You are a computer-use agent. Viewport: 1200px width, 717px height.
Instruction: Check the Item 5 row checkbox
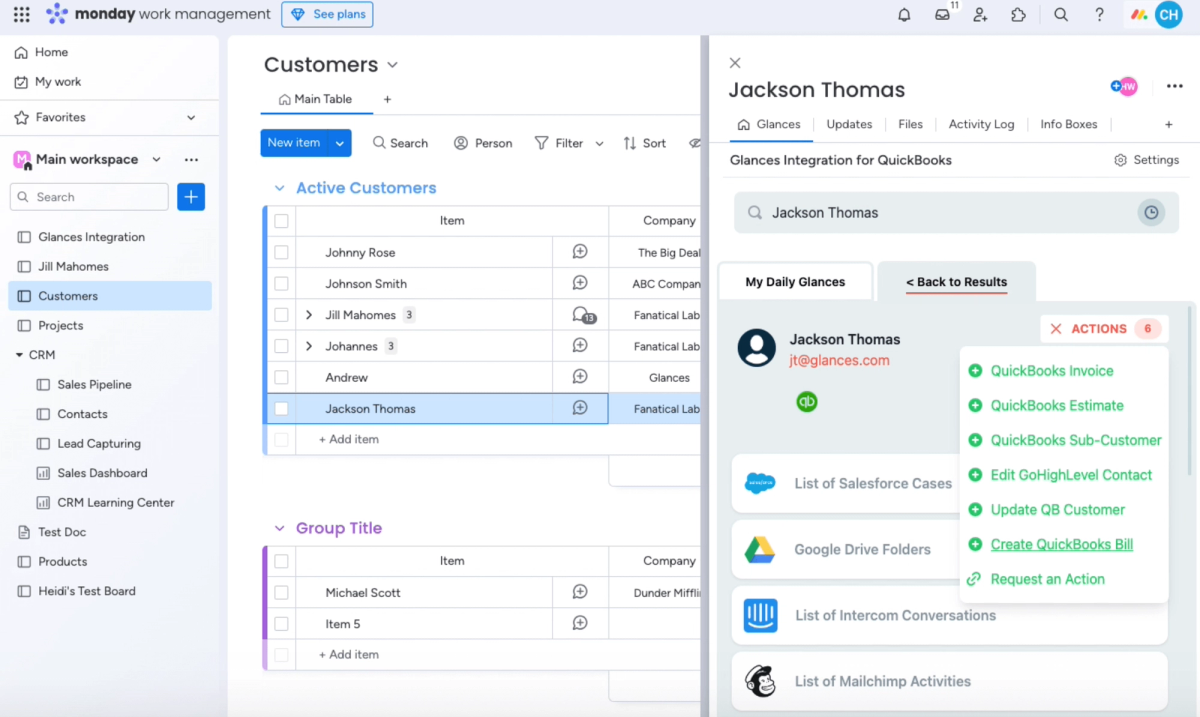tap(281, 624)
